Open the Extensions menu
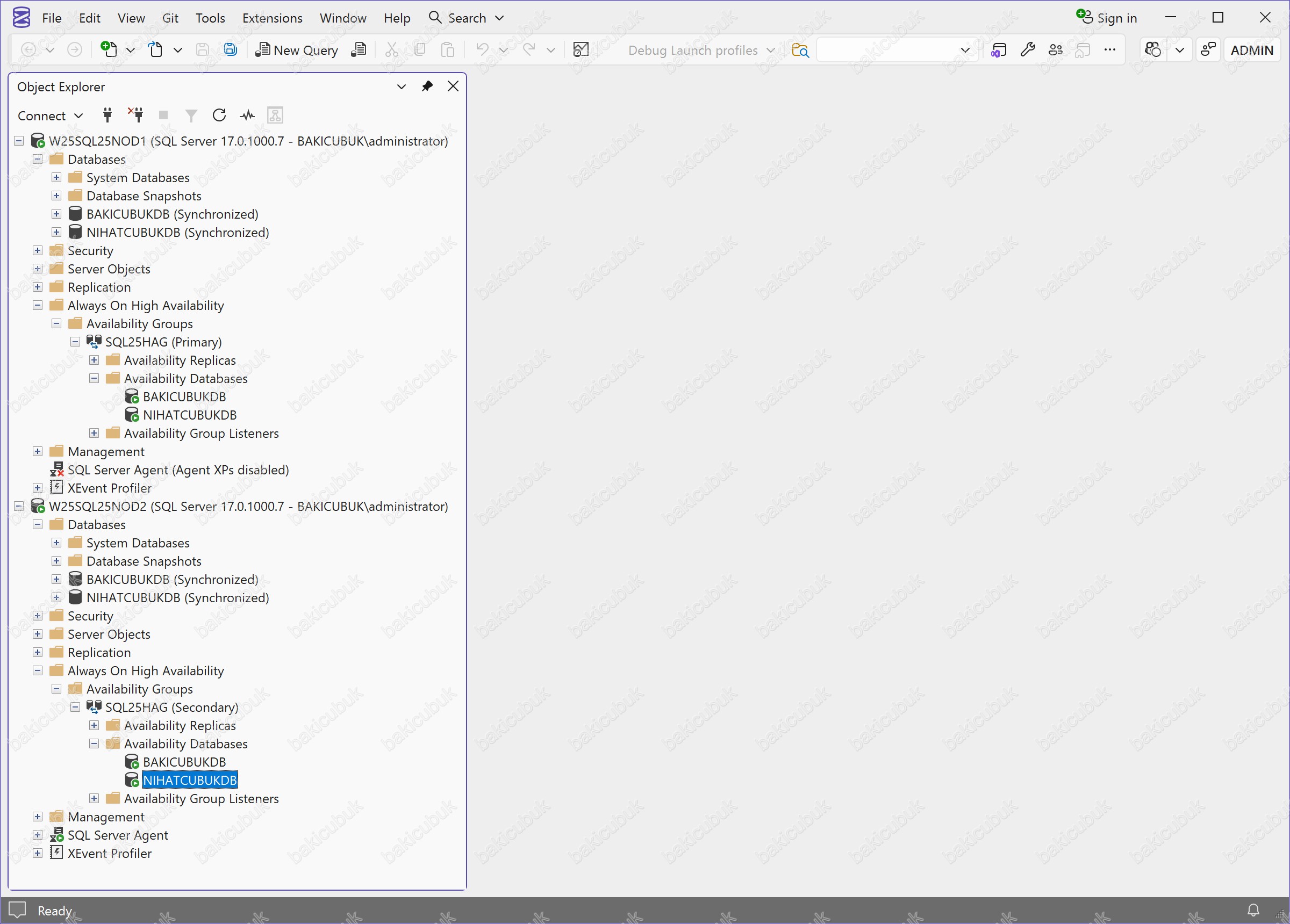The height and width of the screenshot is (924, 1290). tap(272, 18)
